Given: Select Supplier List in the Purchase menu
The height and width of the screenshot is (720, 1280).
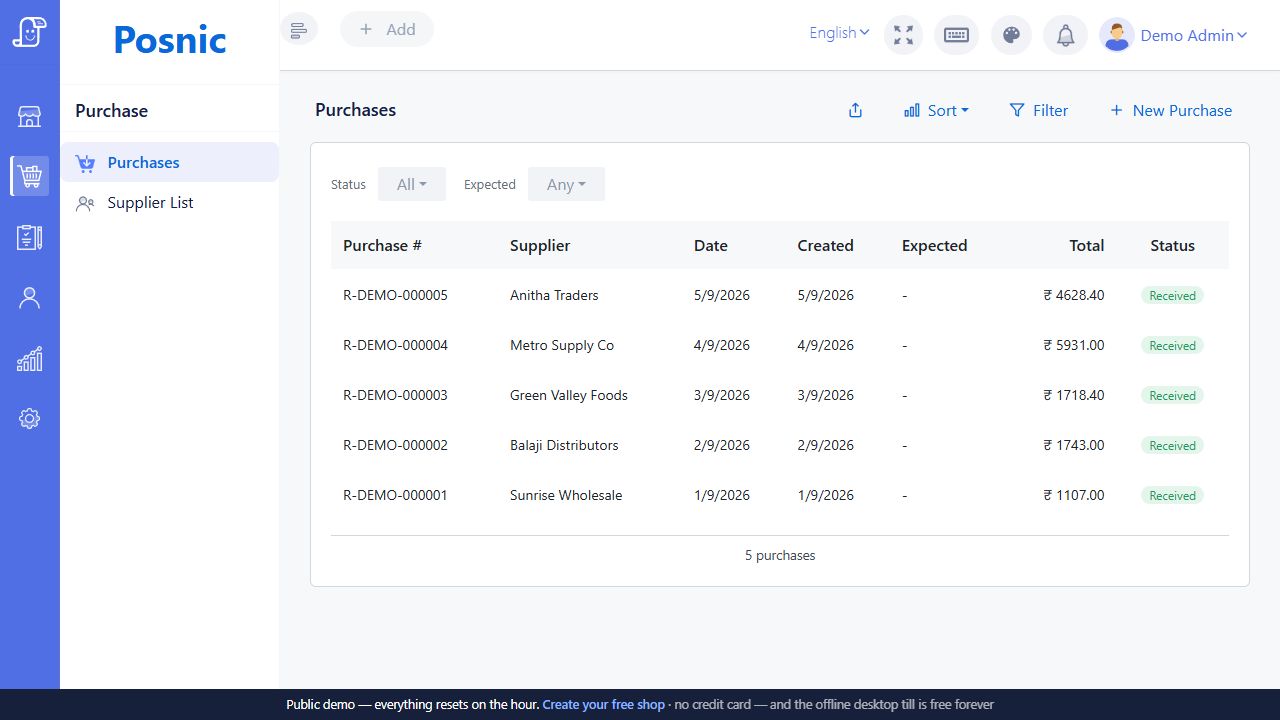Looking at the screenshot, I should (170, 202).
